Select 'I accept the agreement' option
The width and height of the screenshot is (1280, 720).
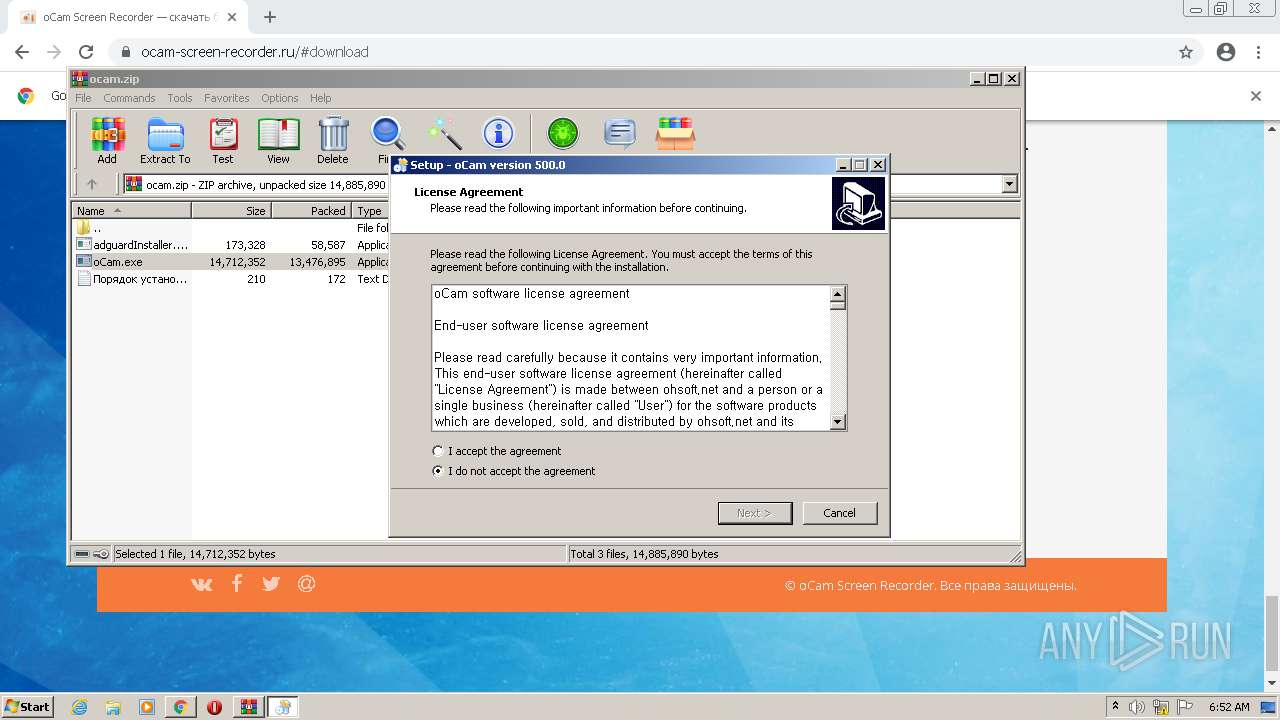[438, 451]
